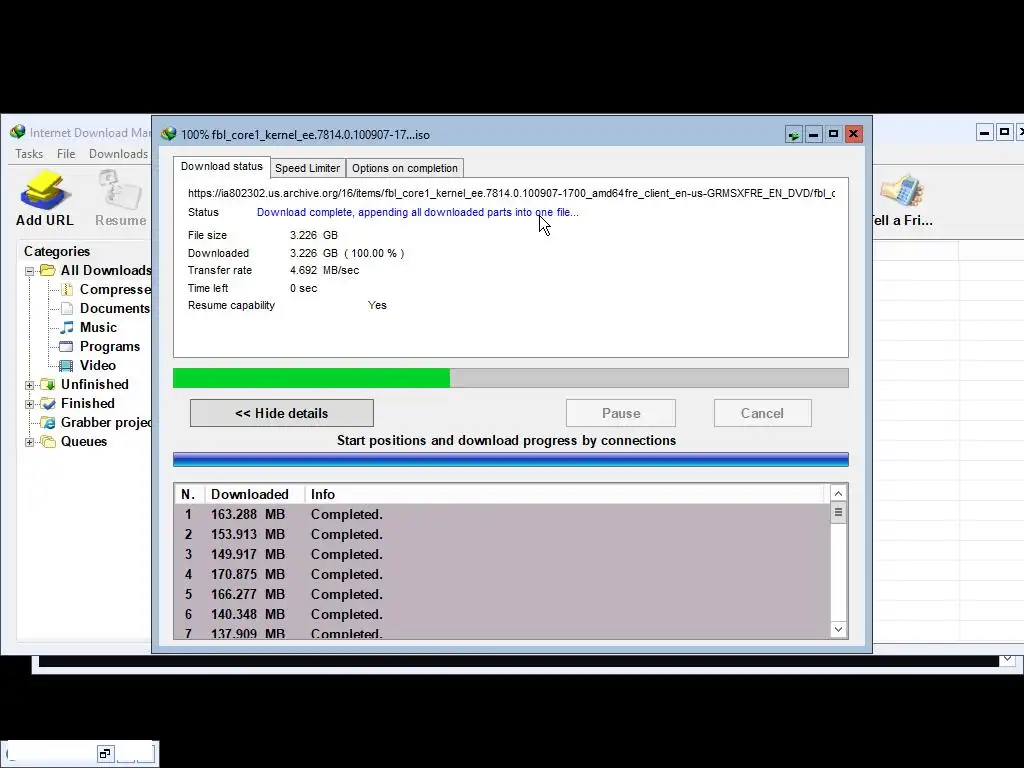This screenshot has height=768, width=1024.
Task: Click the connections list scroll up arrow
Action: pos(839,493)
